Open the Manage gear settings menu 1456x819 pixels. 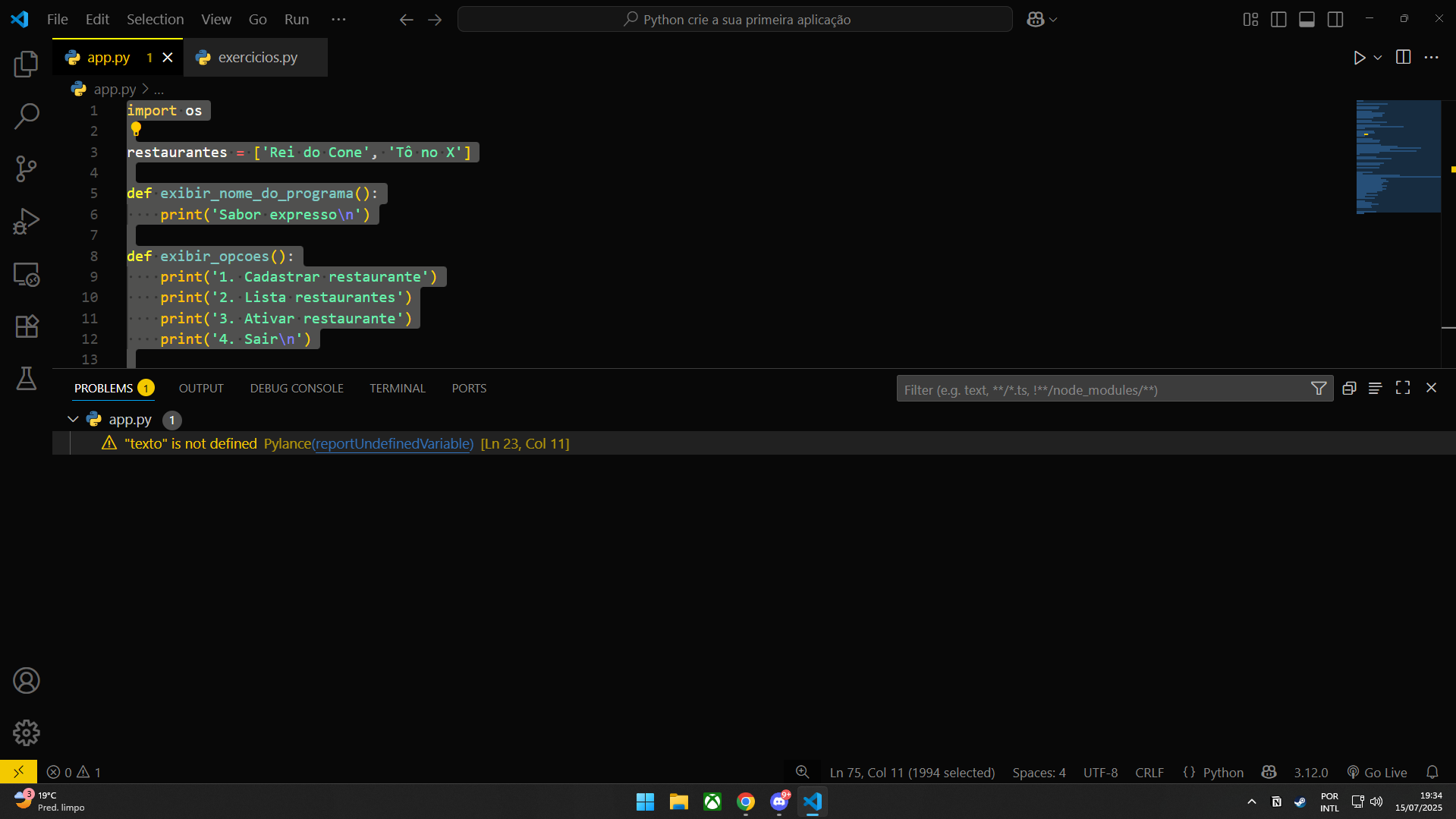27,732
